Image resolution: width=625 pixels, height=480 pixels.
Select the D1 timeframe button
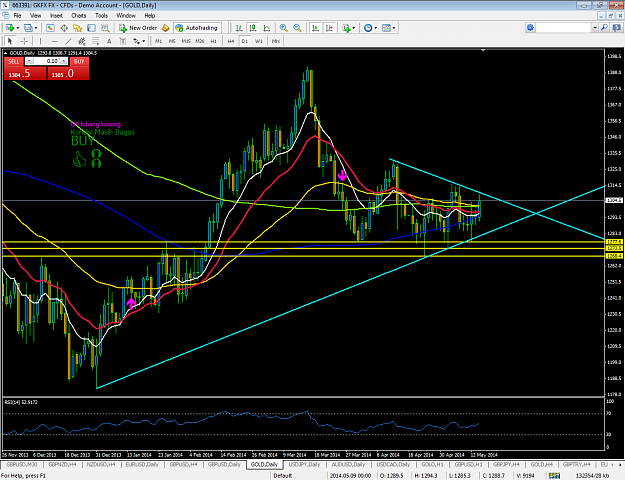click(x=245, y=41)
